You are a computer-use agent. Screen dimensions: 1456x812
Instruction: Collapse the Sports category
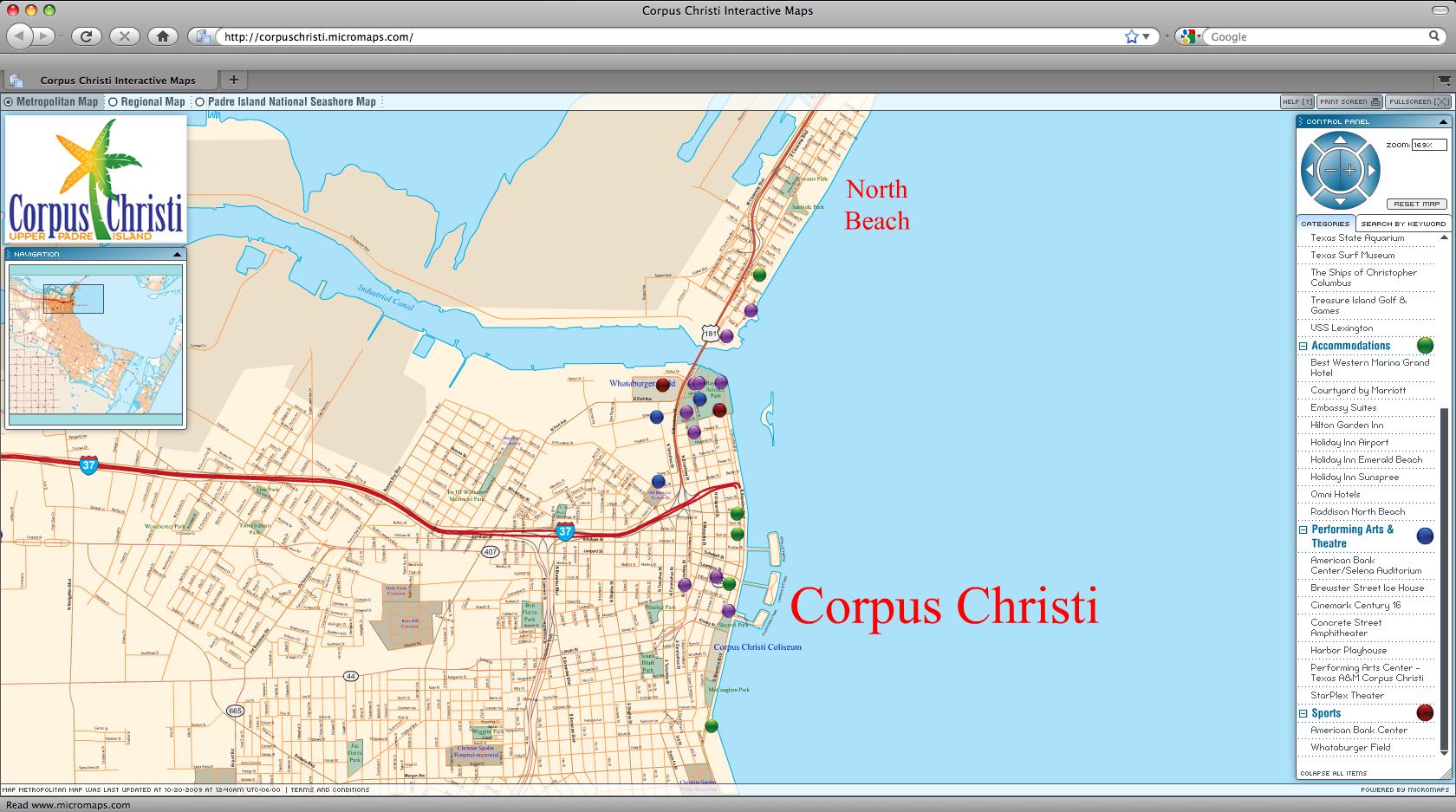coord(1303,713)
